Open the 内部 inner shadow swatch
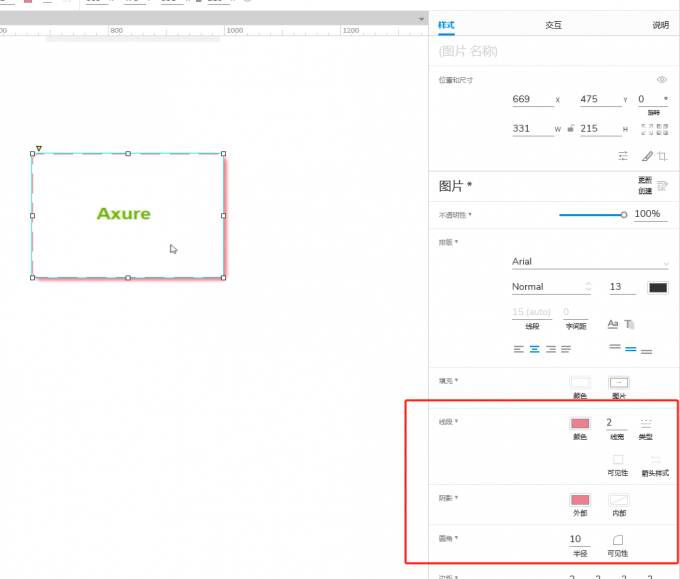 click(x=619, y=500)
